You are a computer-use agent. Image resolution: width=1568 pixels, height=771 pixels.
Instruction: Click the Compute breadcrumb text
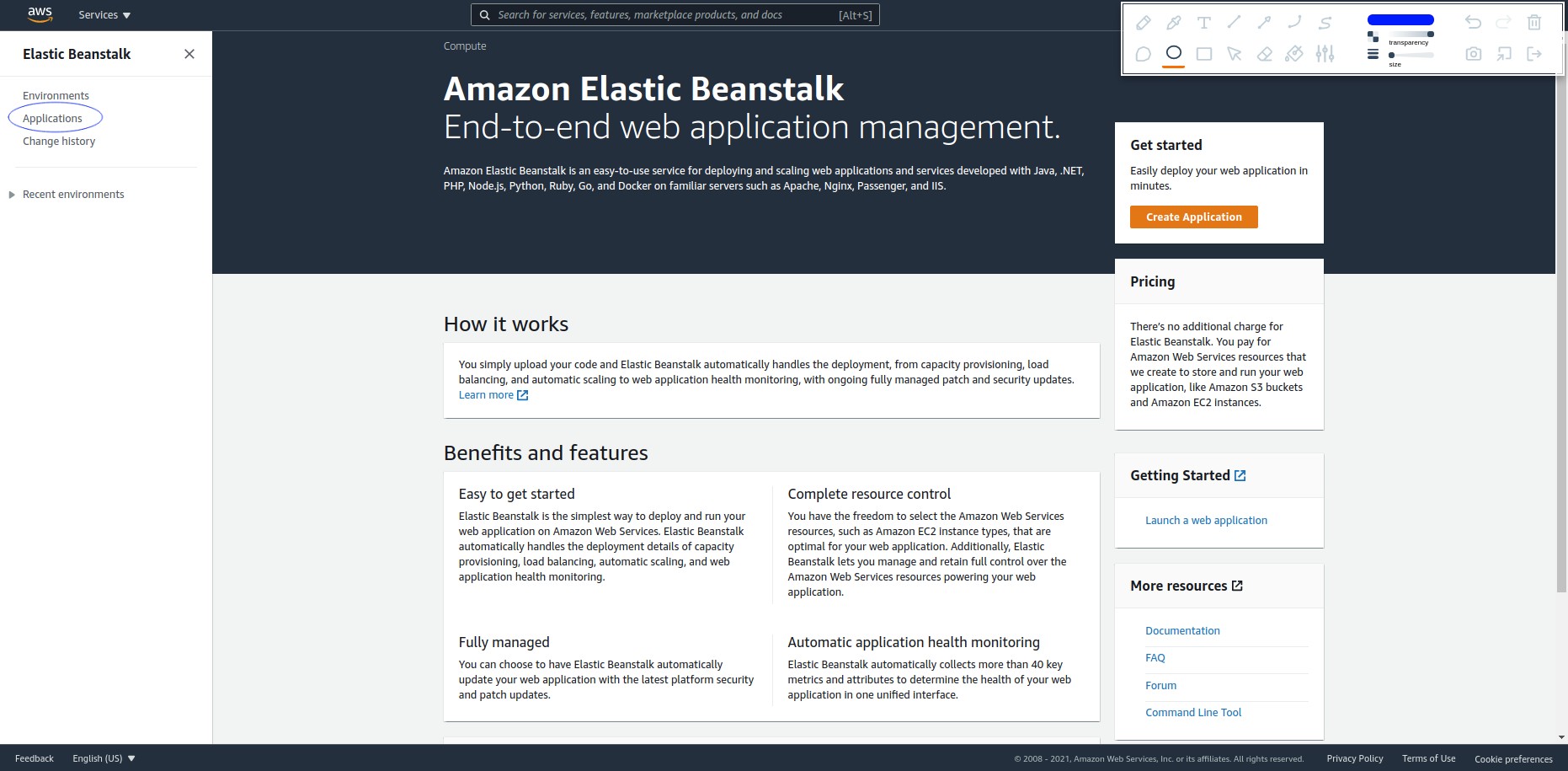(465, 46)
